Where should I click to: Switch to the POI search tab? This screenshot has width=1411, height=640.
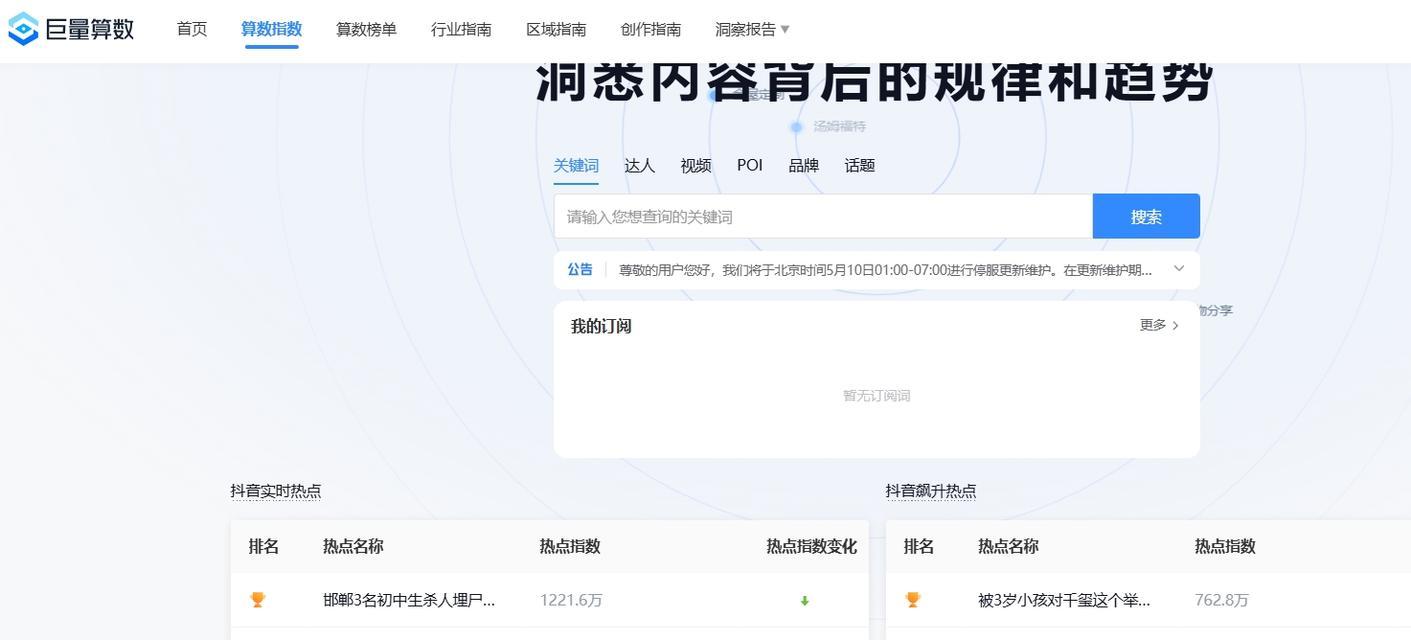pyautogui.click(x=750, y=165)
